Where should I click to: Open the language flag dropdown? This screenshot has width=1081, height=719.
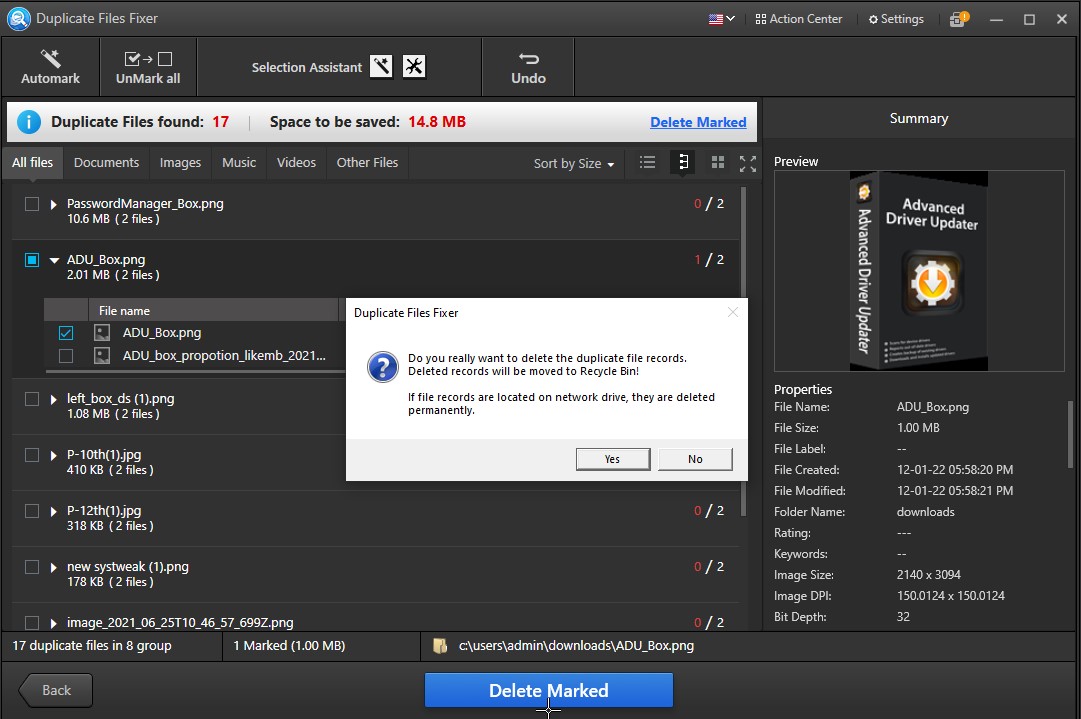tap(721, 19)
